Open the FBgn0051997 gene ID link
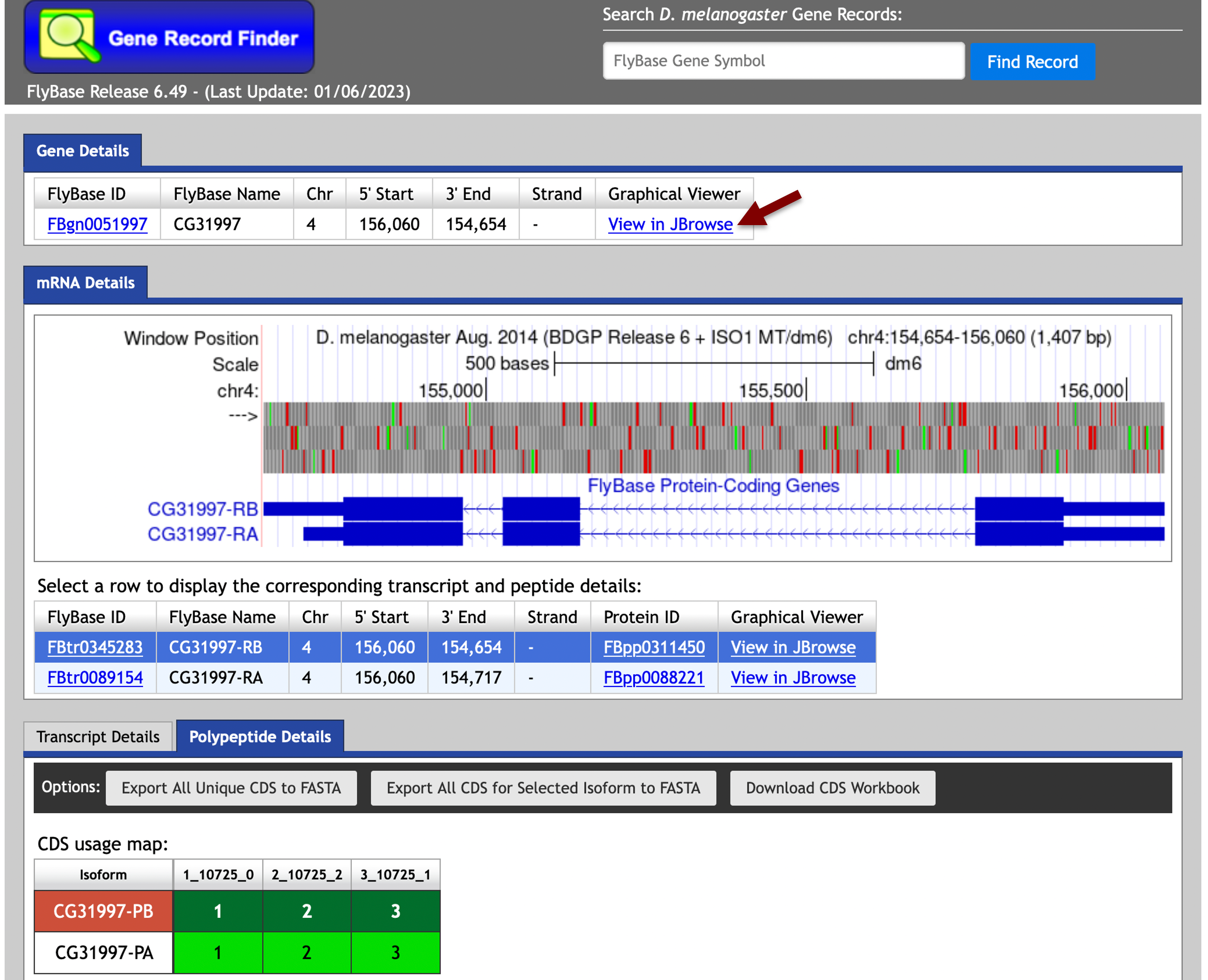The width and height of the screenshot is (1208, 980). click(97, 224)
